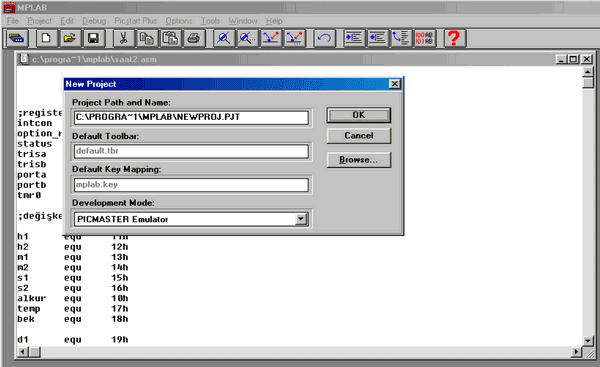Confirm New Project with OK

click(359, 115)
